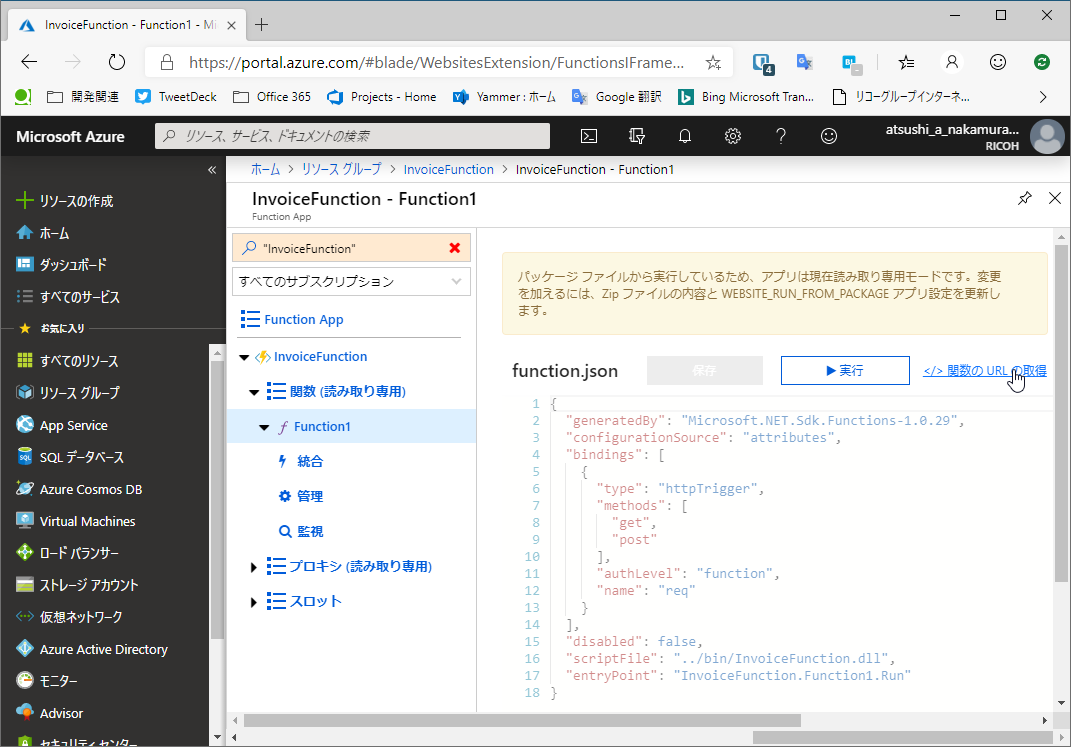This screenshot has width=1071, height=747.
Task: Open すべてのサービス in sidebar
Action: pyautogui.click(x=68, y=297)
